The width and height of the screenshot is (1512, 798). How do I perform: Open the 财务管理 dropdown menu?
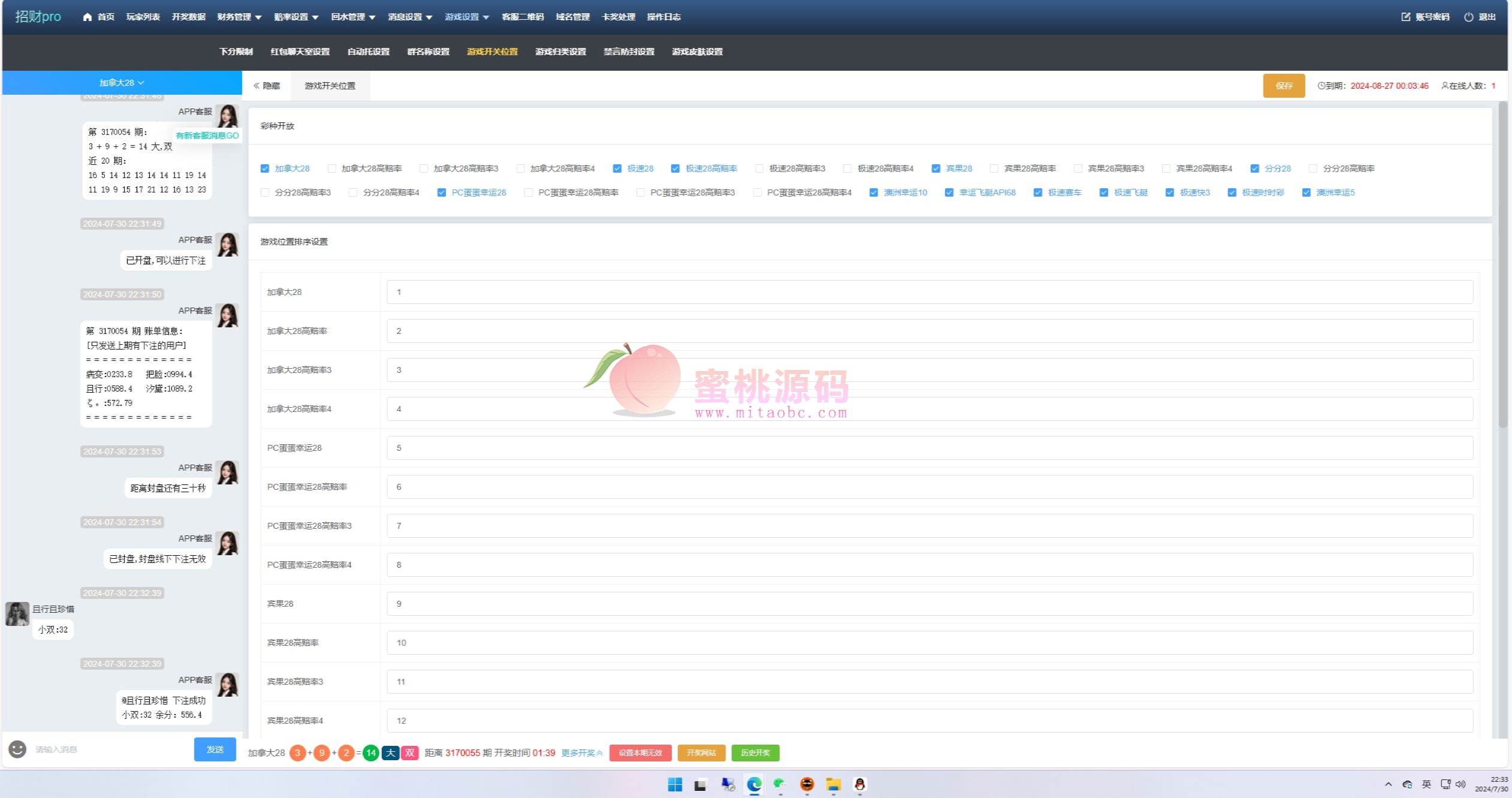click(x=239, y=17)
